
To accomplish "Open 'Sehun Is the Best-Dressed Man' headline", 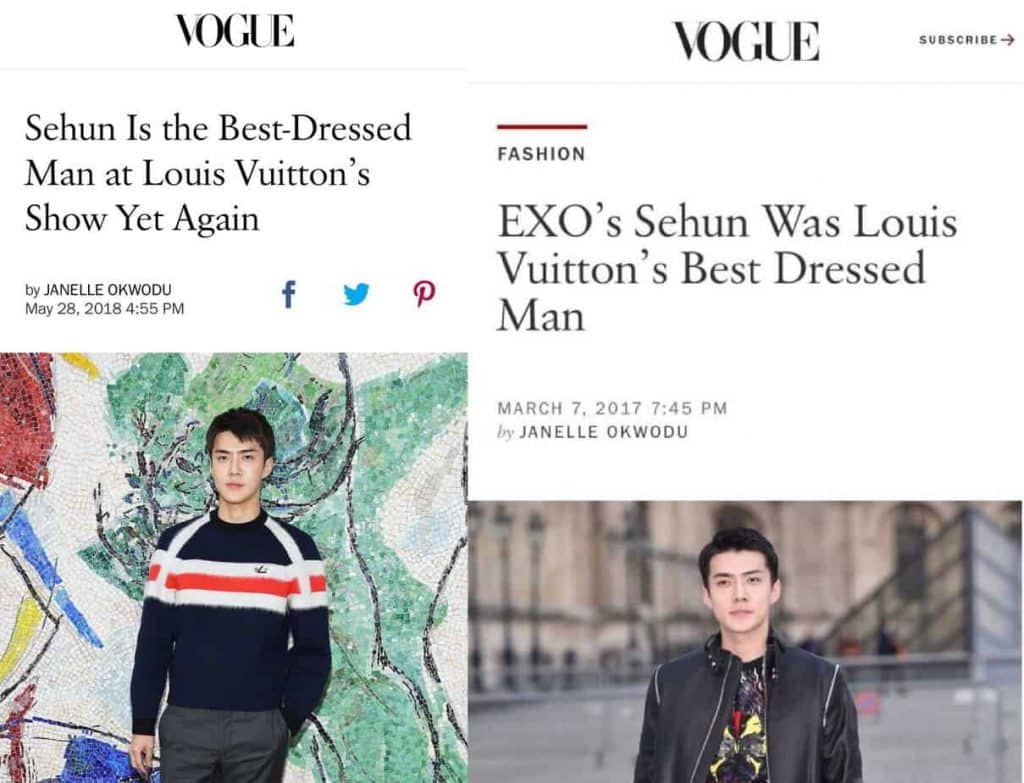I will click(218, 173).
